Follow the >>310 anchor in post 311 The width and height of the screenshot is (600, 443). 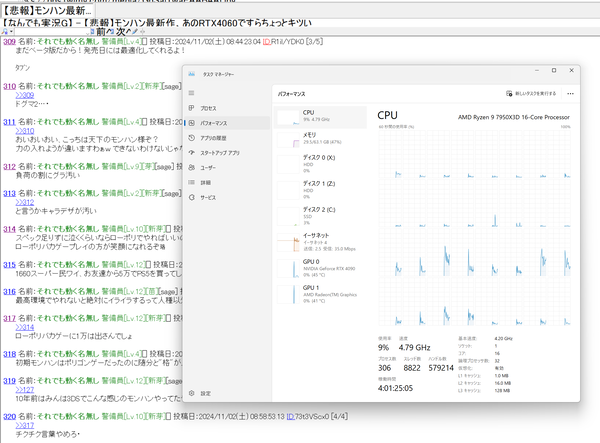(24, 131)
